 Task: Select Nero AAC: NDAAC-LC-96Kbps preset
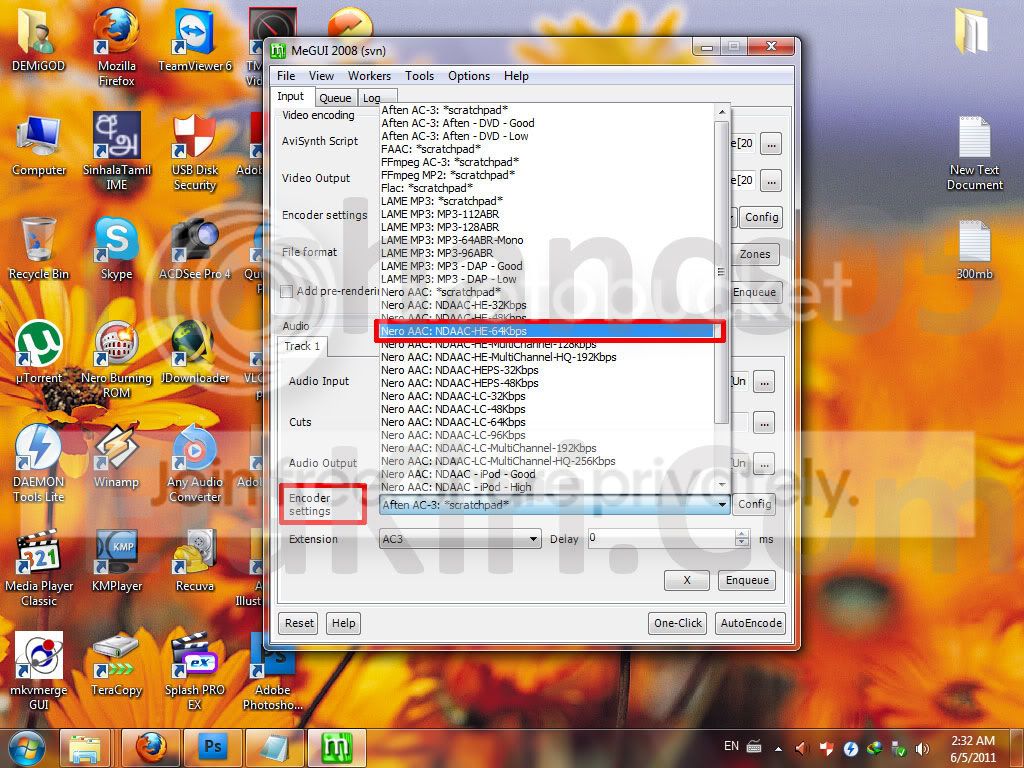pyautogui.click(x=547, y=435)
